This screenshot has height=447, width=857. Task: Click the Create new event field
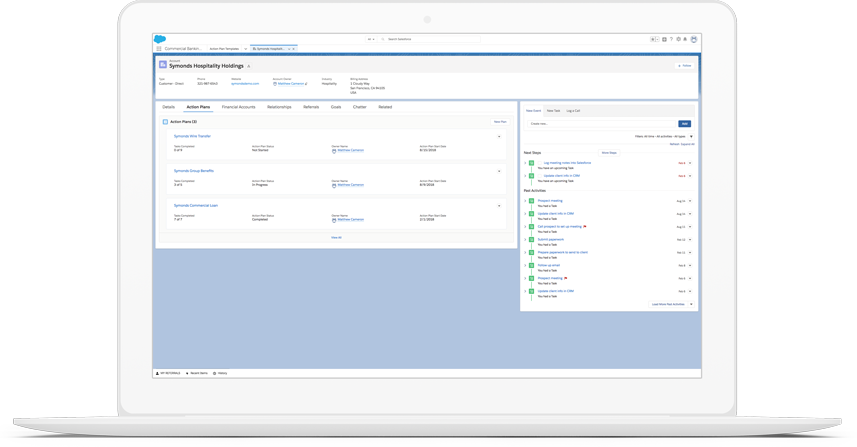pos(601,124)
